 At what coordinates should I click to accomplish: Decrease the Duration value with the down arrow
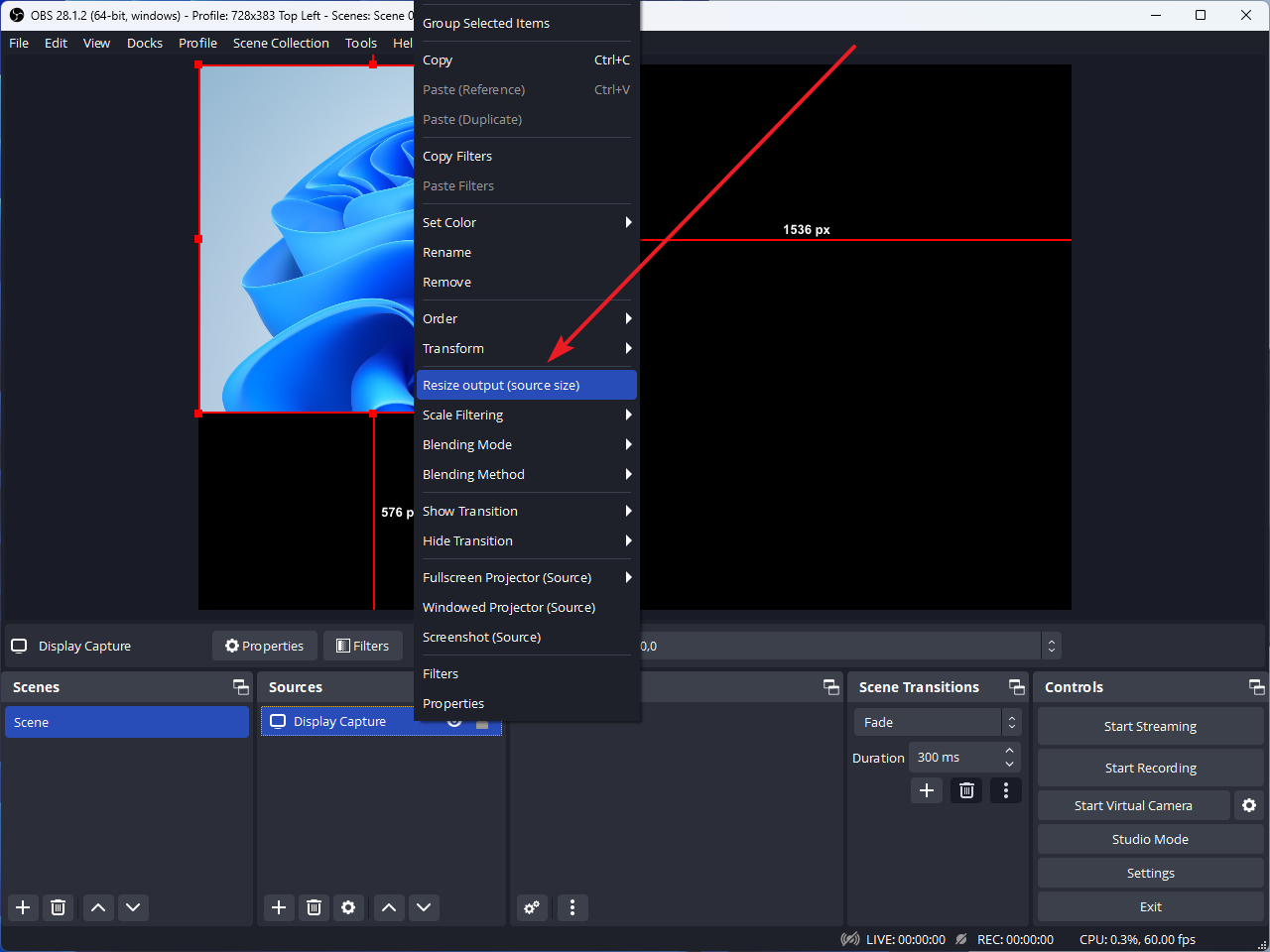1009,765
